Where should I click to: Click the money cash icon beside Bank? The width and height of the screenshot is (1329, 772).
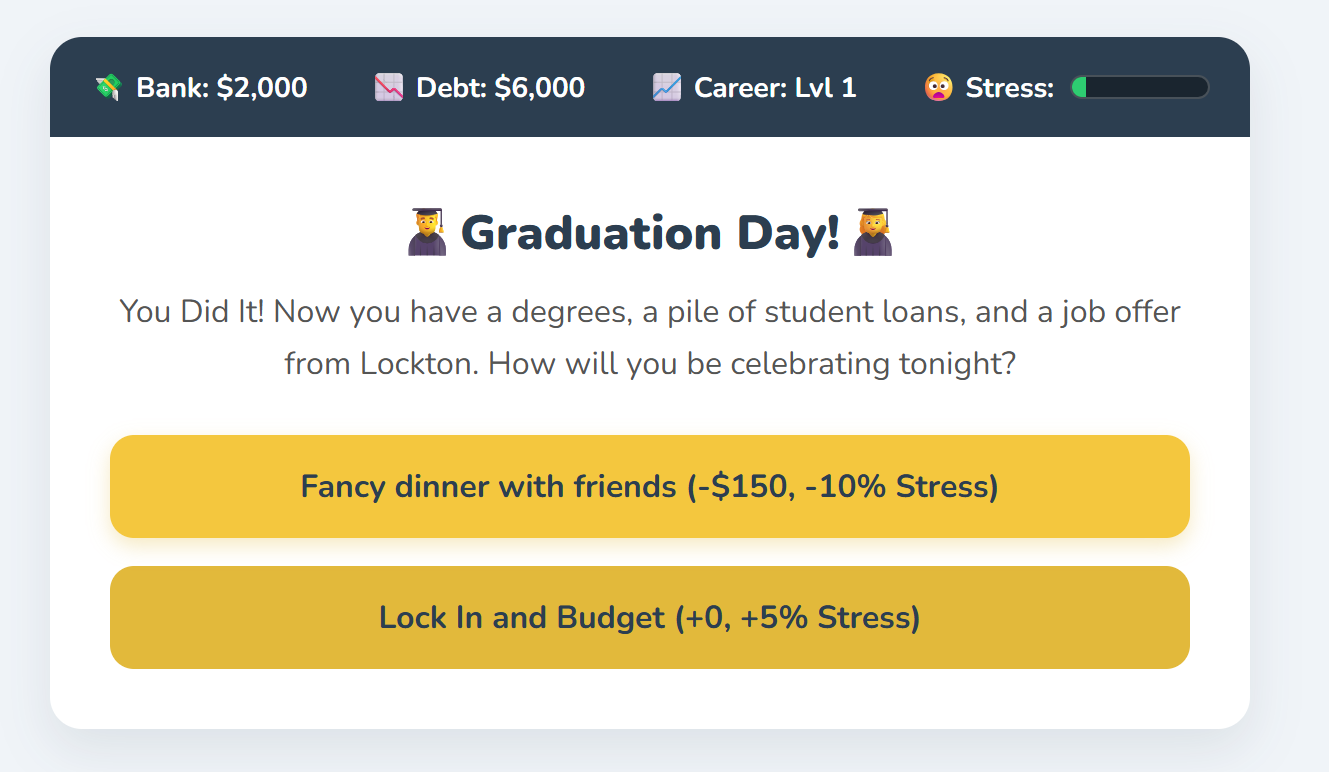point(108,88)
